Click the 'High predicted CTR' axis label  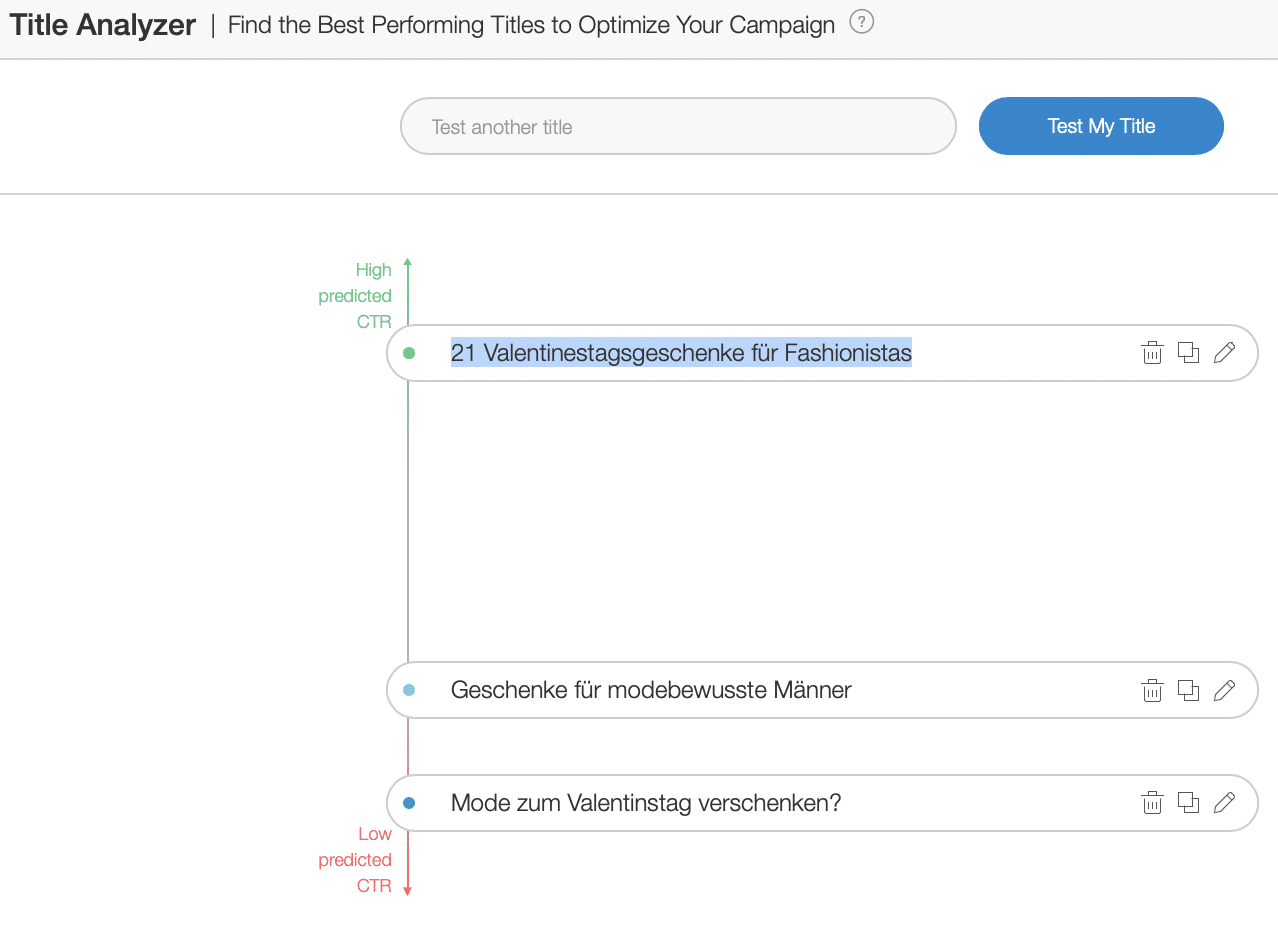(355, 296)
